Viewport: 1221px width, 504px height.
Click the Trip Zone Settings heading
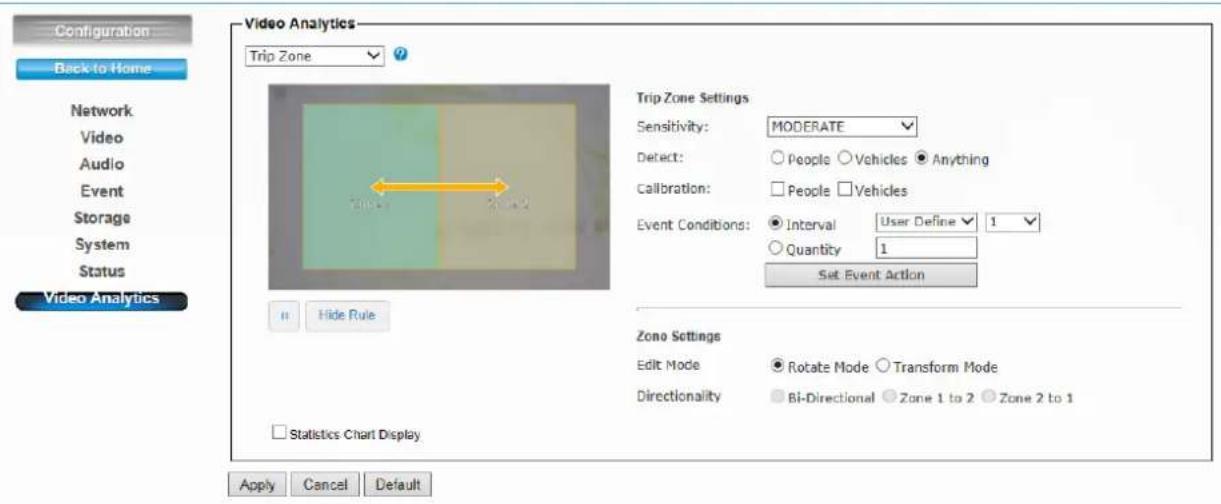[693, 97]
